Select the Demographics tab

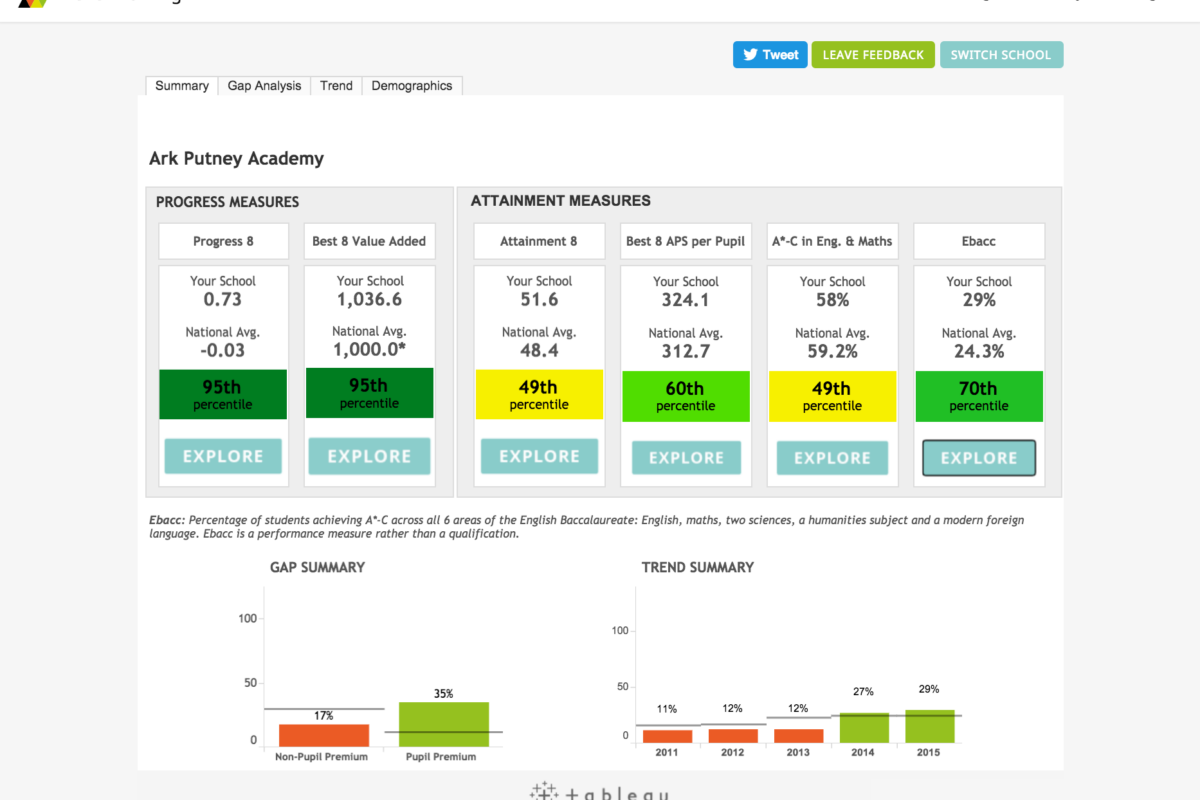(x=412, y=86)
